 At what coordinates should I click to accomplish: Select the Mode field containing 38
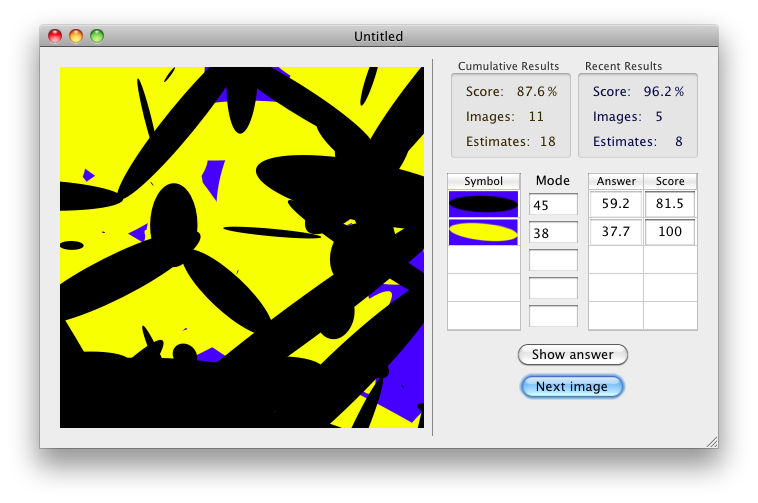553,232
